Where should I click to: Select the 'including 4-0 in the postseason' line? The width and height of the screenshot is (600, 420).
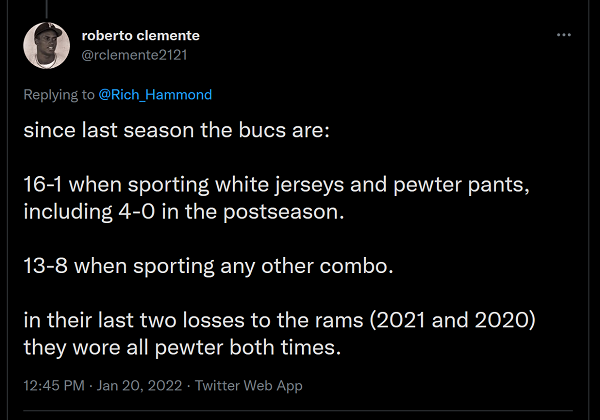184,212
